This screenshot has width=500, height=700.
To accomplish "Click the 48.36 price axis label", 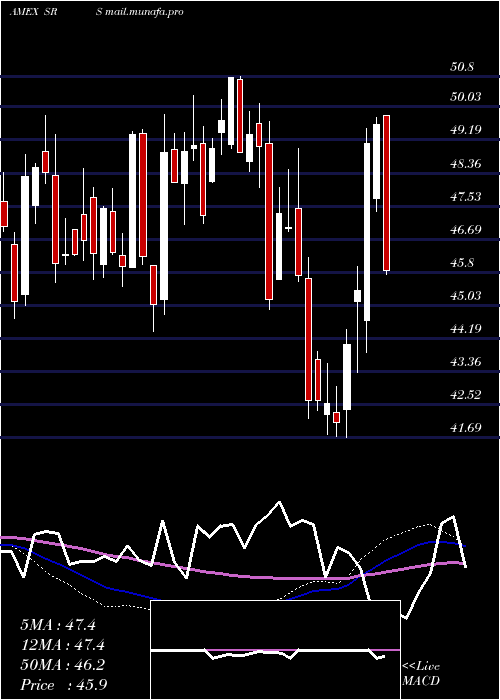I will [x=466, y=163].
